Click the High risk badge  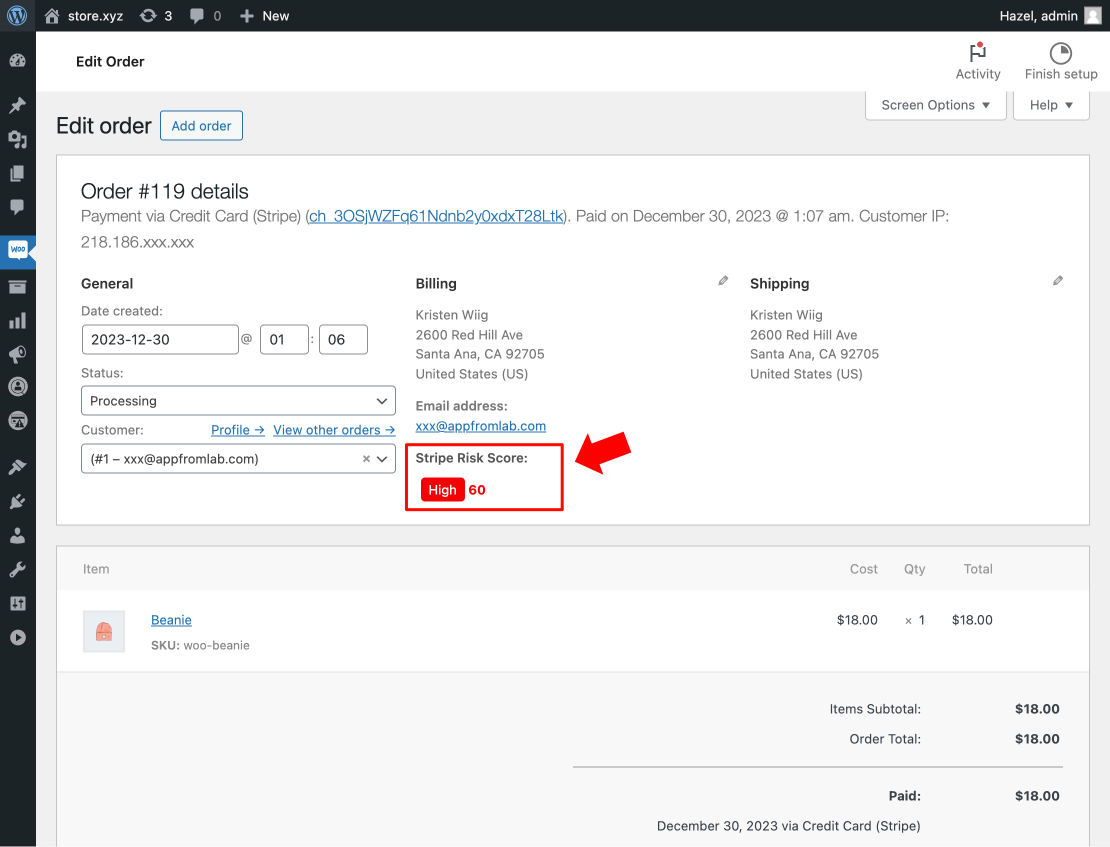point(442,489)
